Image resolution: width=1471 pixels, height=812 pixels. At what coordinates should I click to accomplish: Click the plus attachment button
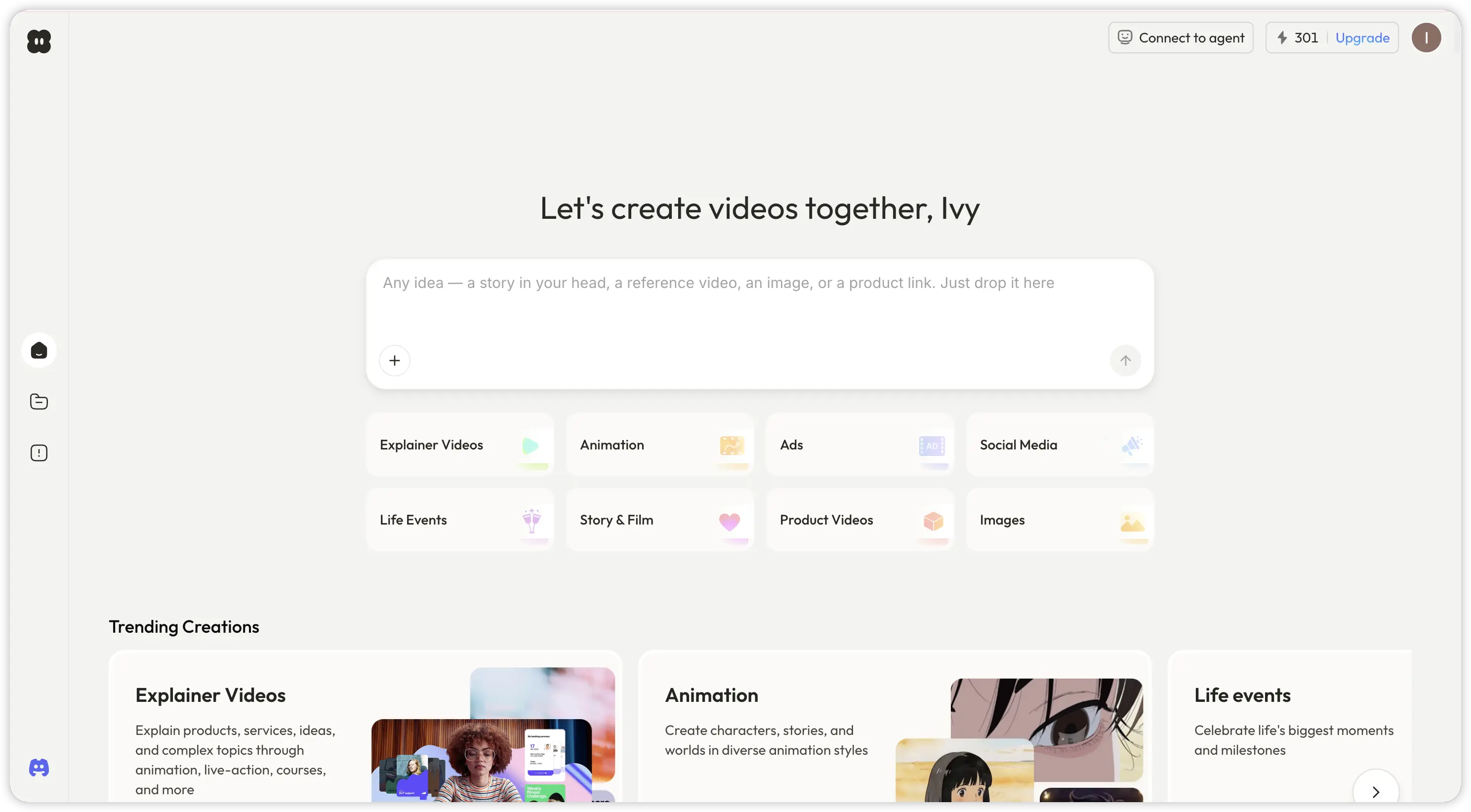pyautogui.click(x=395, y=361)
